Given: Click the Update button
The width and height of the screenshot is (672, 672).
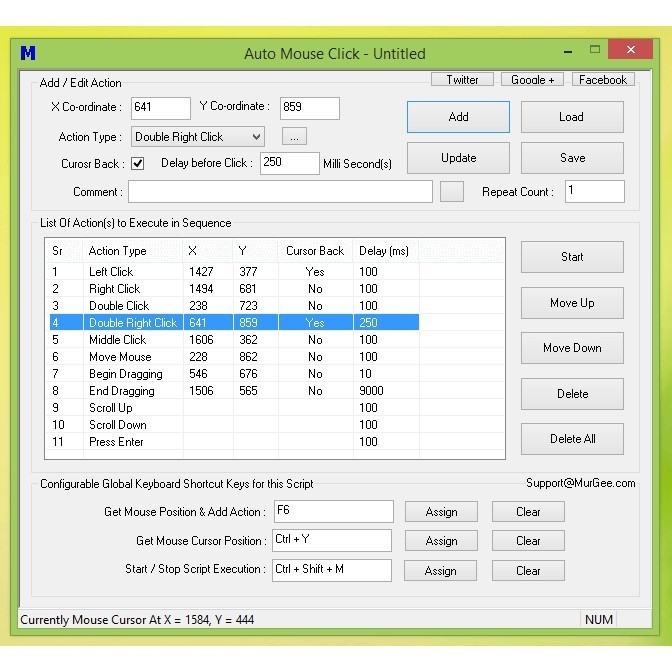Looking at the screenshot, I should pos(458,158).
